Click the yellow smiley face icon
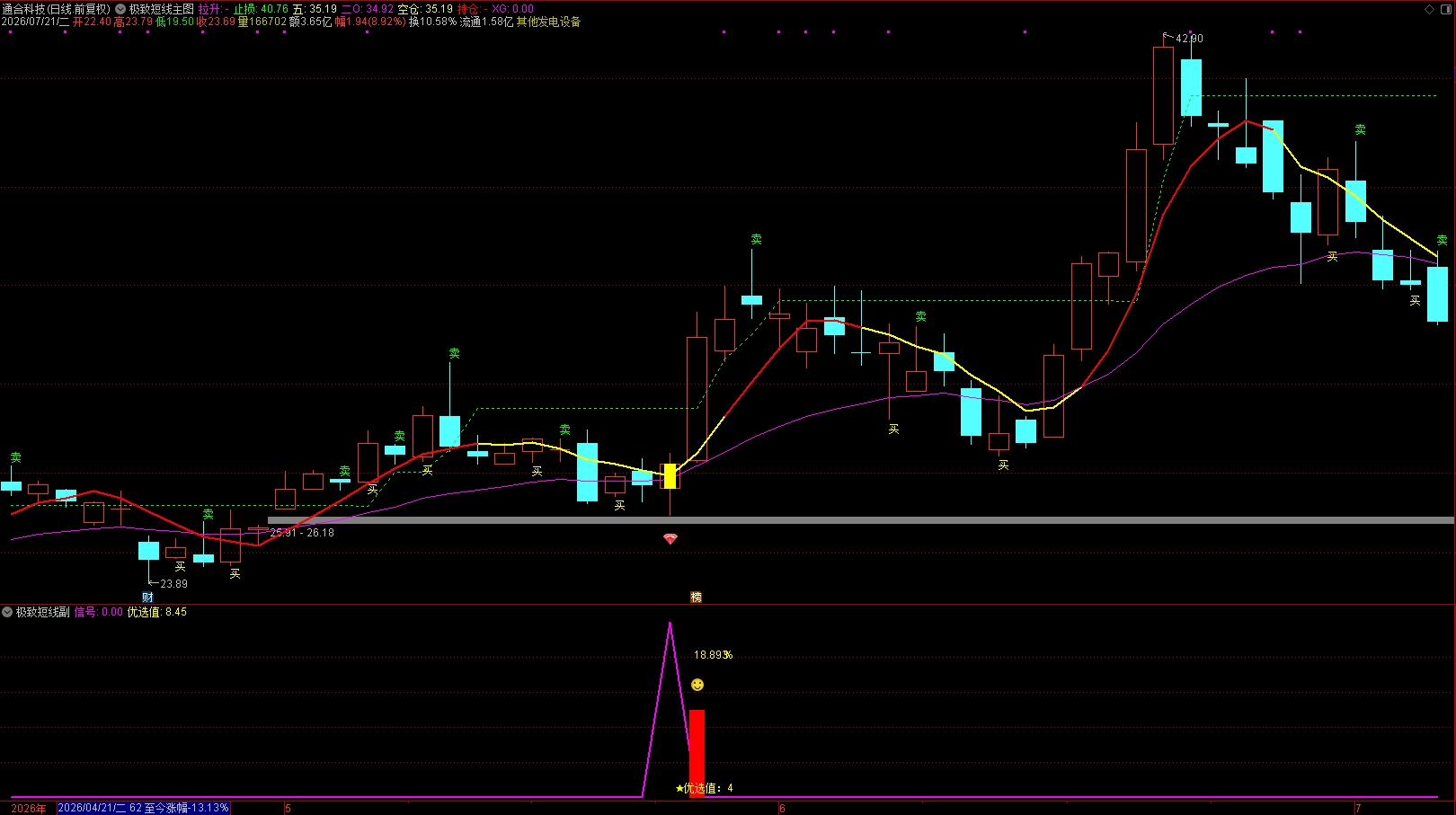Image resolution: width=1456 pixels, height=815 pixels. point(697,685)
